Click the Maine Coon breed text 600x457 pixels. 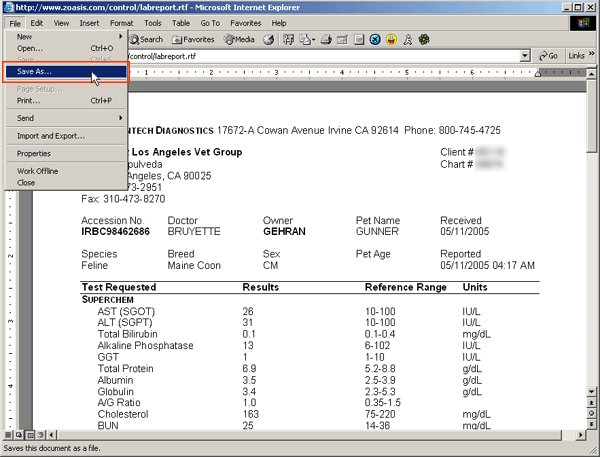pos(194,266)
